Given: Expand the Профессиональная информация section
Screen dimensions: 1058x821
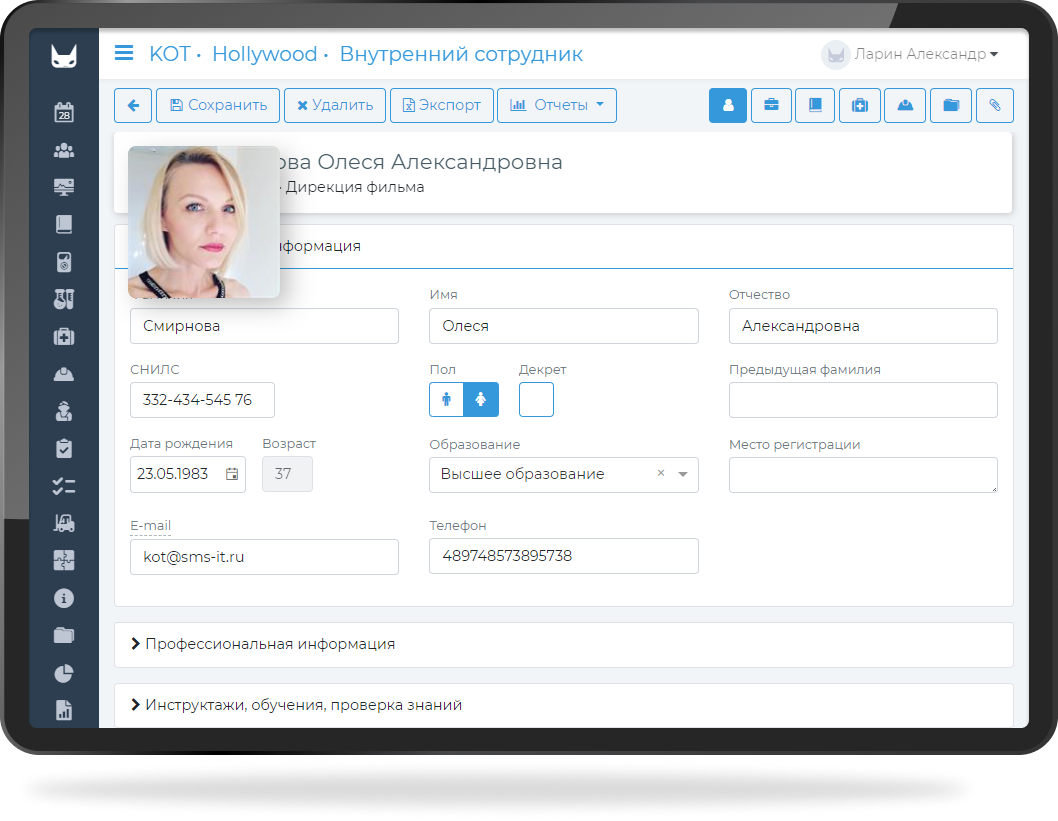Looking at the screenshot, I should pos(564,644).
